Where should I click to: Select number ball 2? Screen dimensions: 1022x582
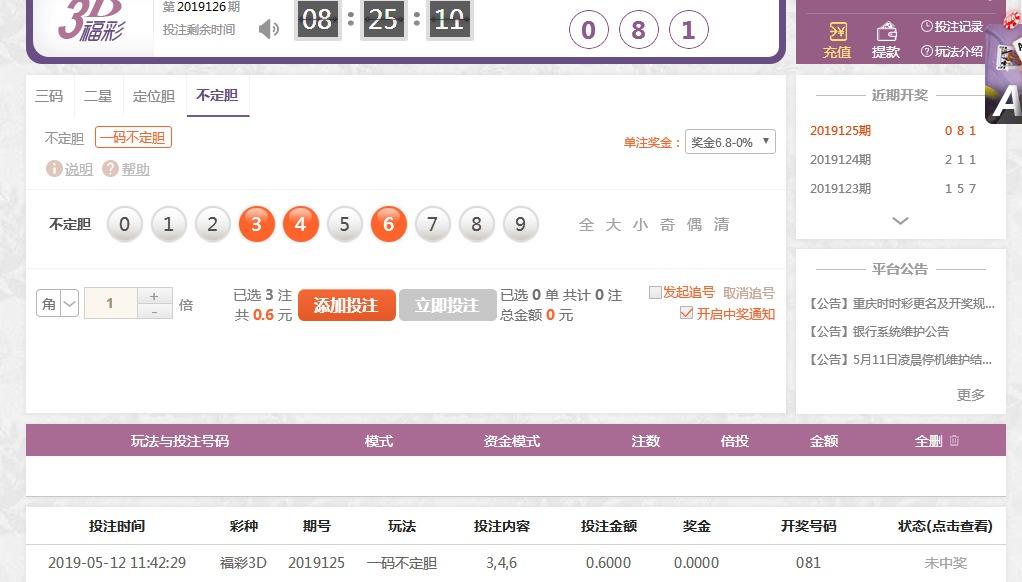pyautogui.click(x=212, y=224)
